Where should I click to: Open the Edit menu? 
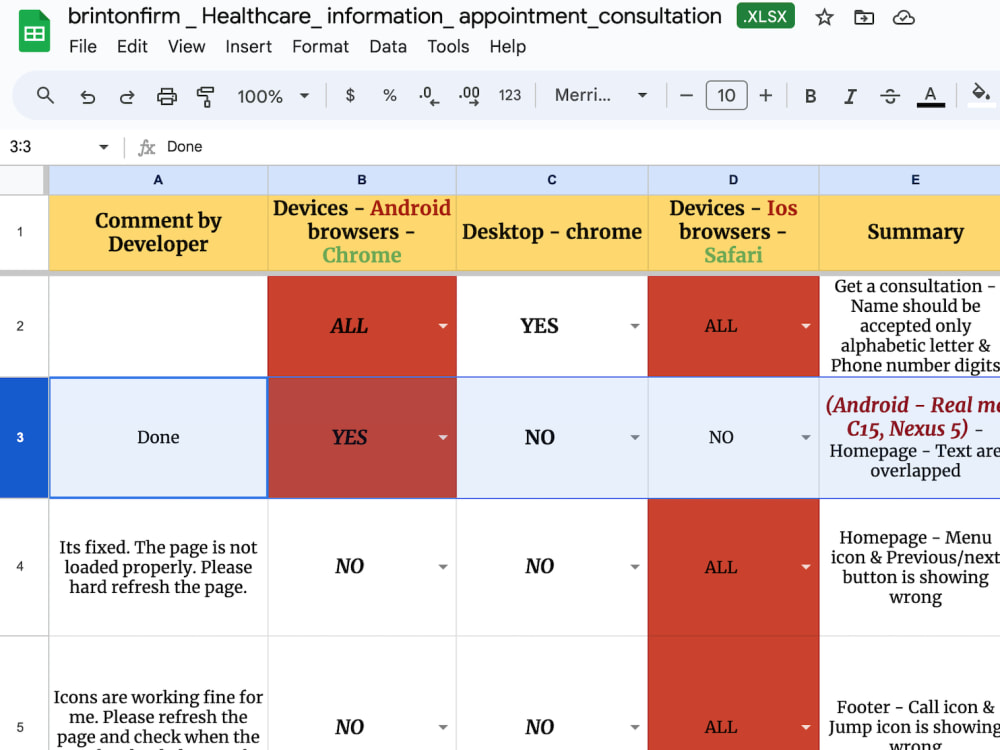(x=132, y=47)
